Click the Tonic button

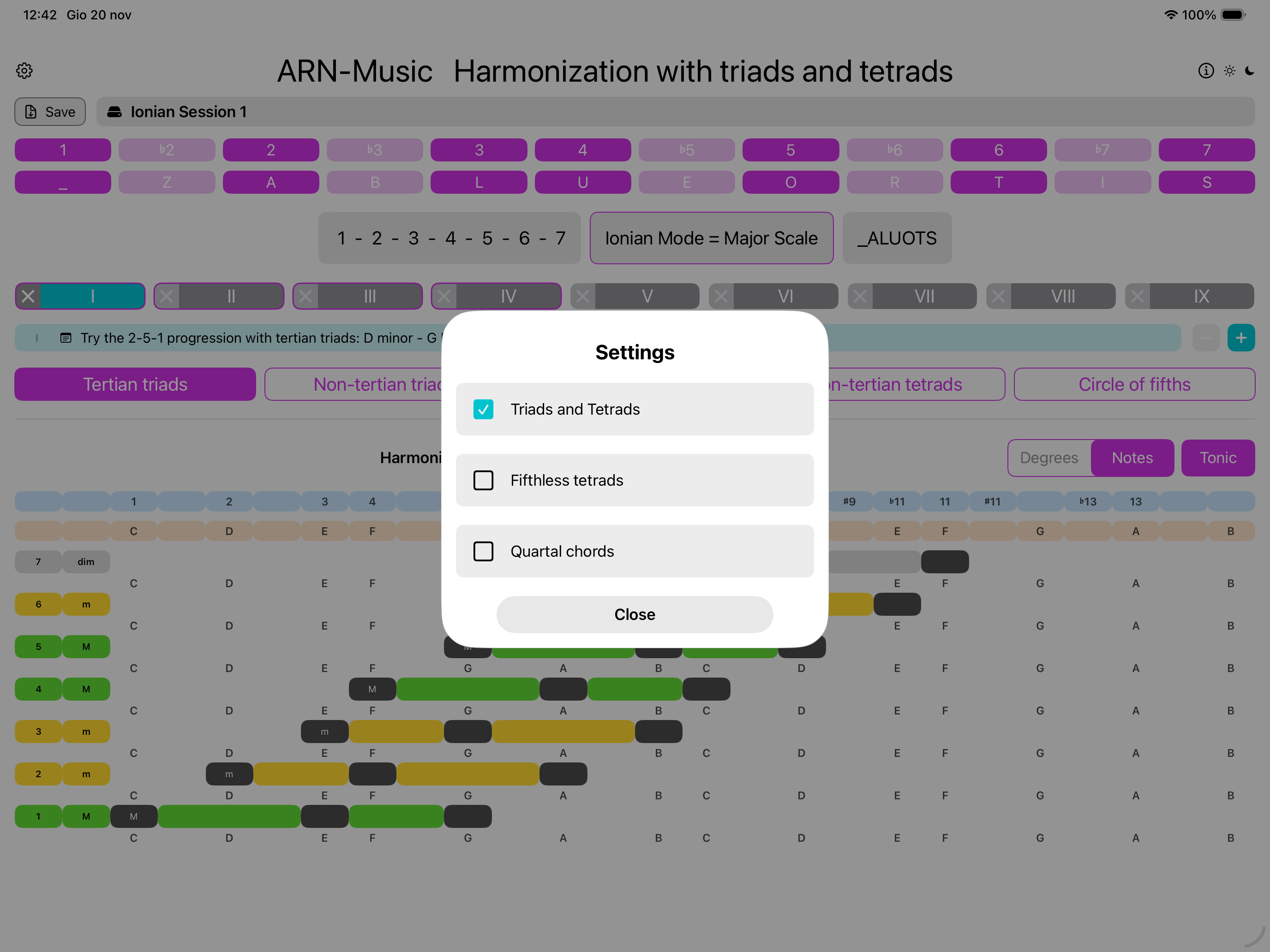[x=1217, y=458]
